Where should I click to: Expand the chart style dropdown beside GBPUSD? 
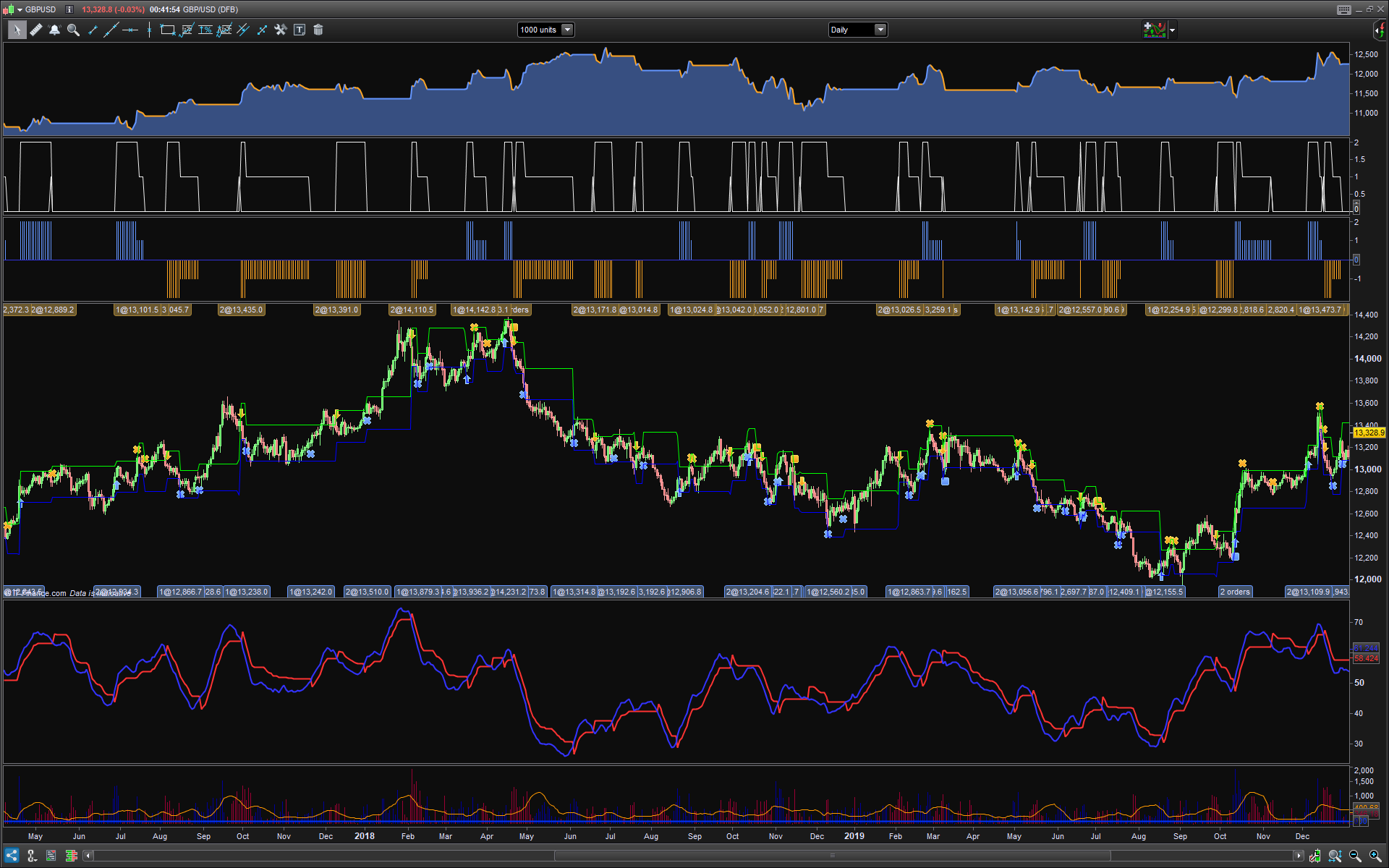[x=20, y=9]
